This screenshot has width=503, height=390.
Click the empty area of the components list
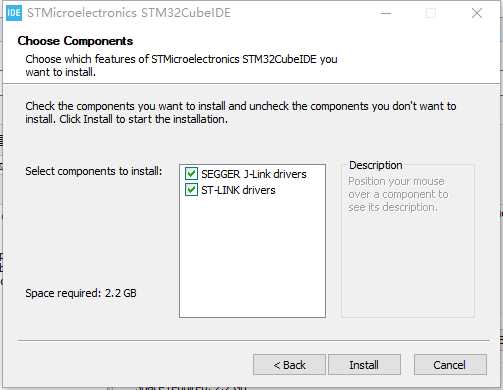[252, 257]
